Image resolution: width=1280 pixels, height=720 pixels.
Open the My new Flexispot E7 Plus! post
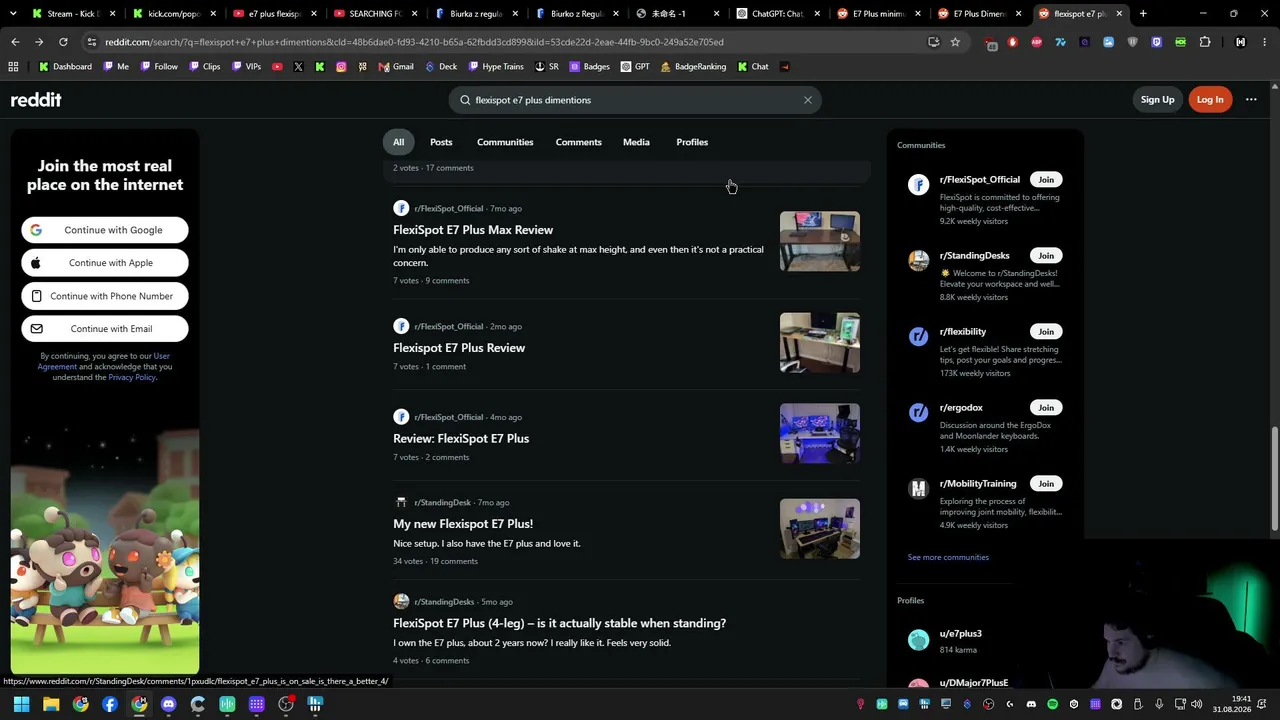(463, 524)
